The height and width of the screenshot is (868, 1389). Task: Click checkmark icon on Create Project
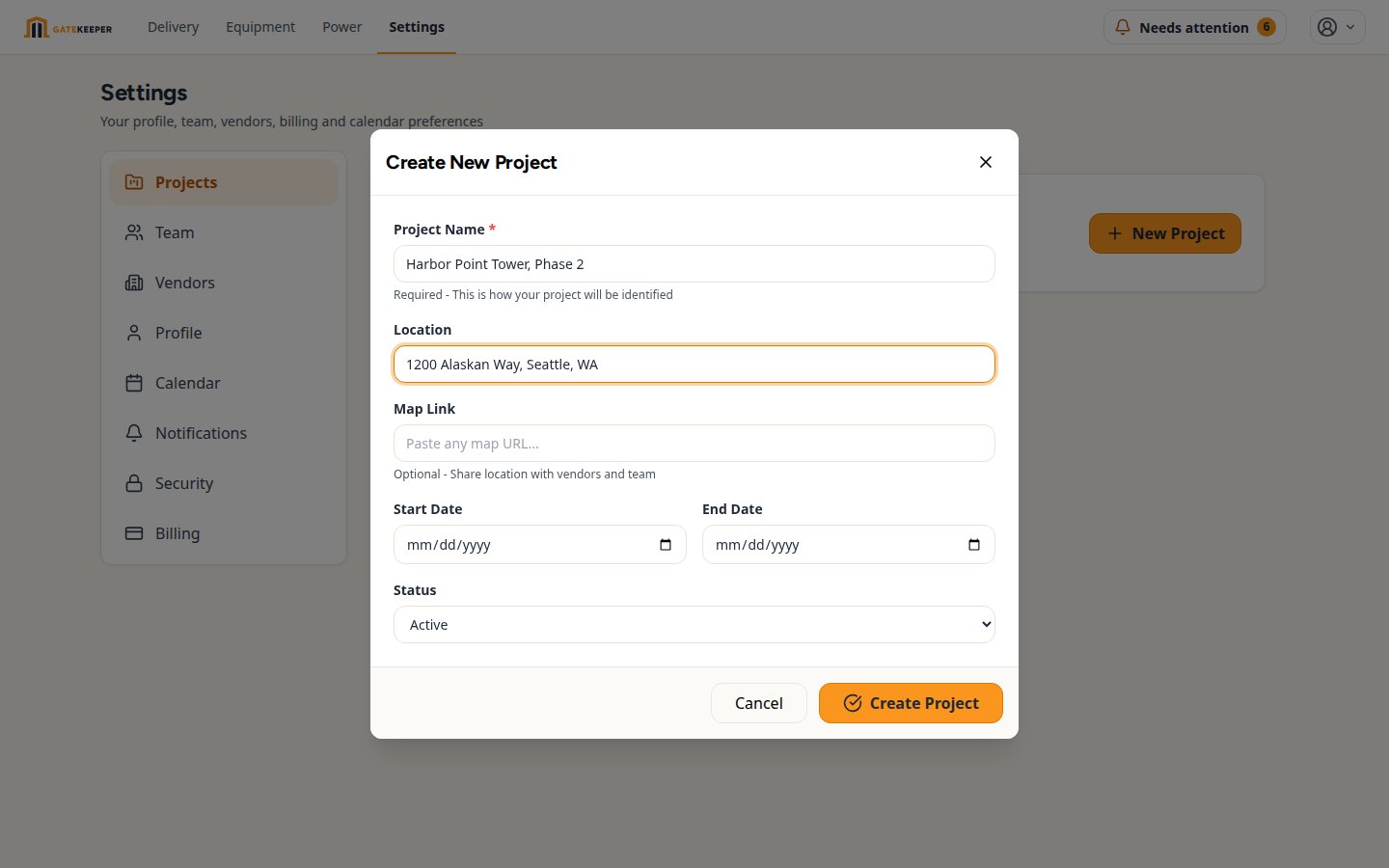(x=853, y=703)
